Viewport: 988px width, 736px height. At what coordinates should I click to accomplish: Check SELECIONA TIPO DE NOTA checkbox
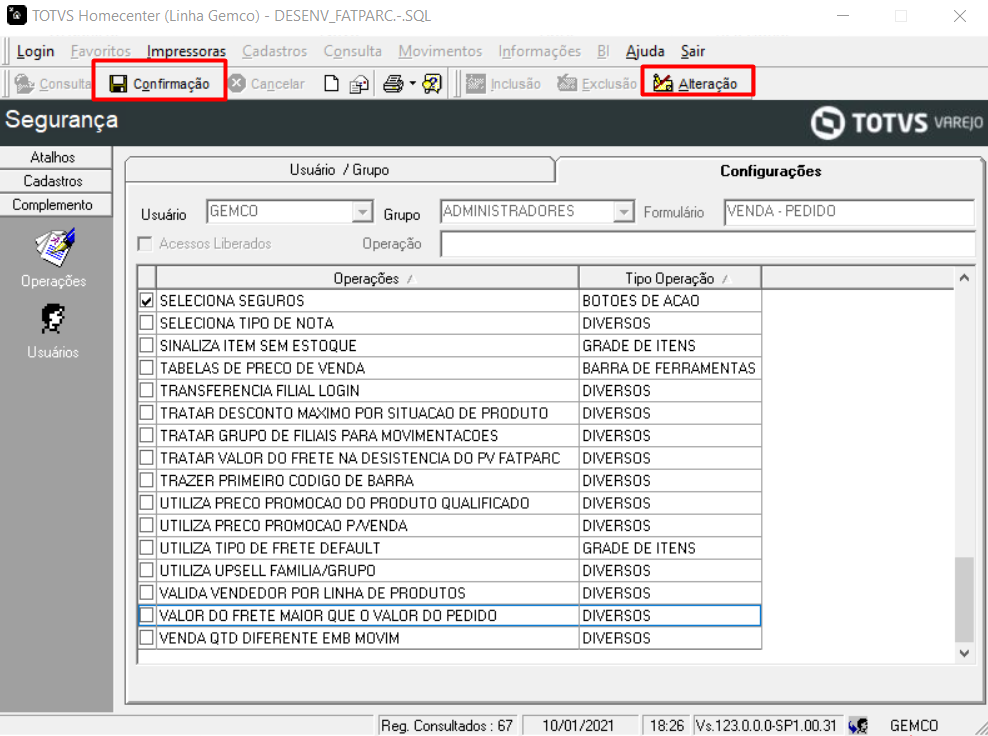click(x=147, y=323)
